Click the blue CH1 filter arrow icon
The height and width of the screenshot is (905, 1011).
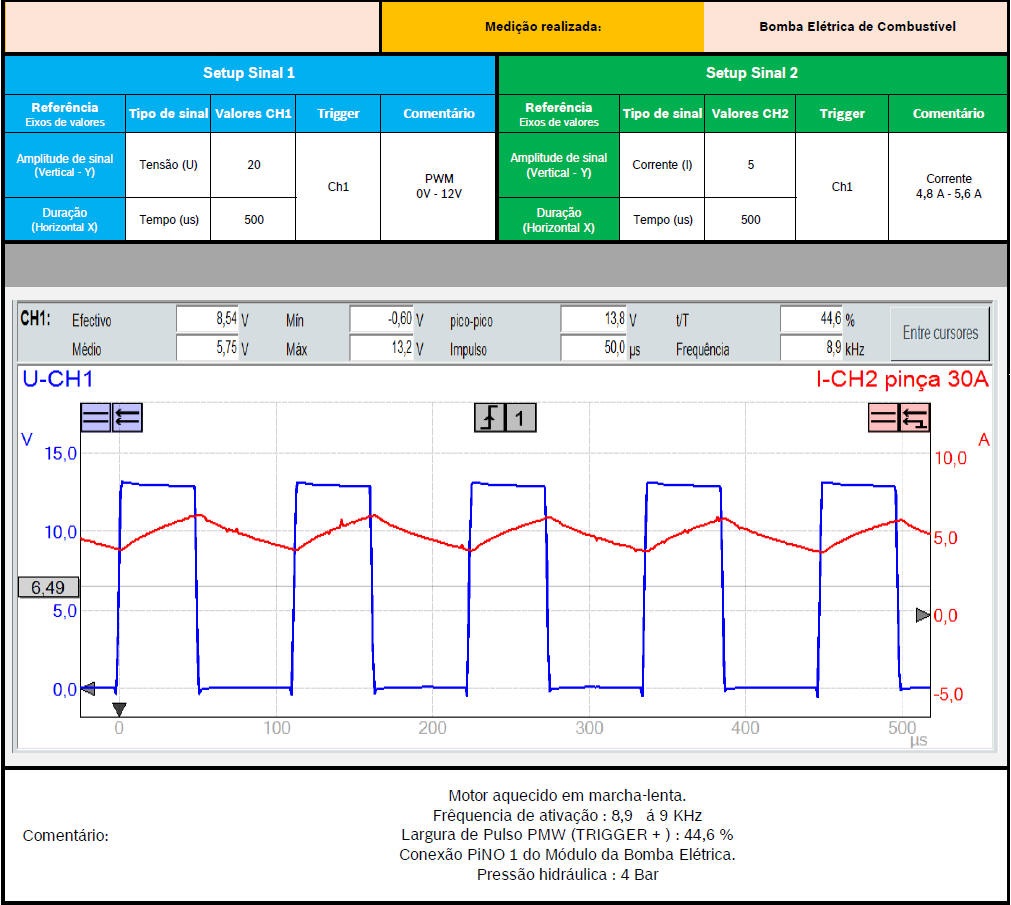coord(127,418)
